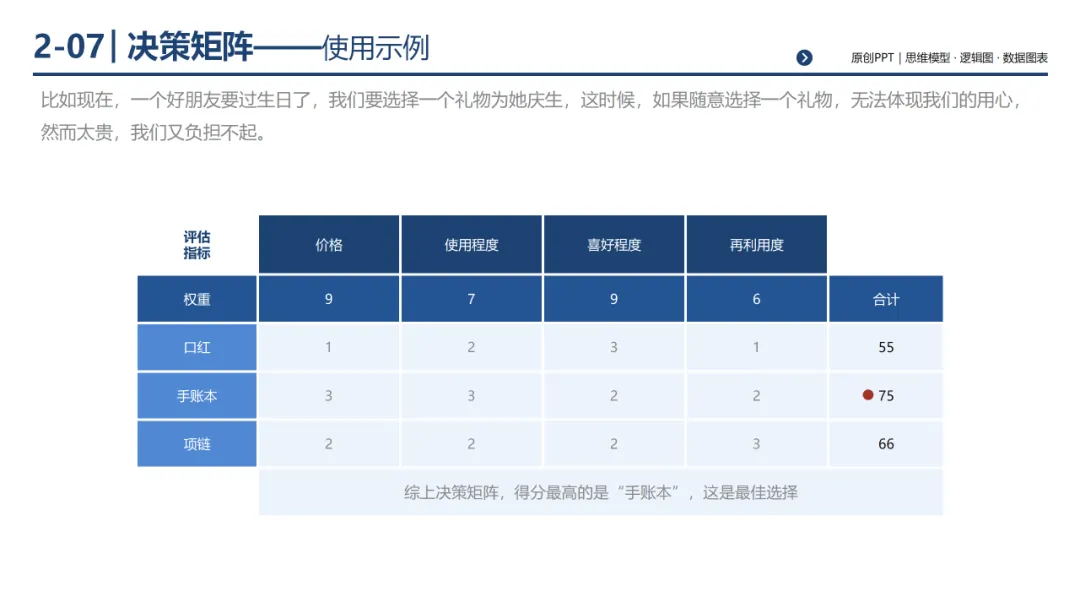Click the "使用程度" column header

point(471,242)
